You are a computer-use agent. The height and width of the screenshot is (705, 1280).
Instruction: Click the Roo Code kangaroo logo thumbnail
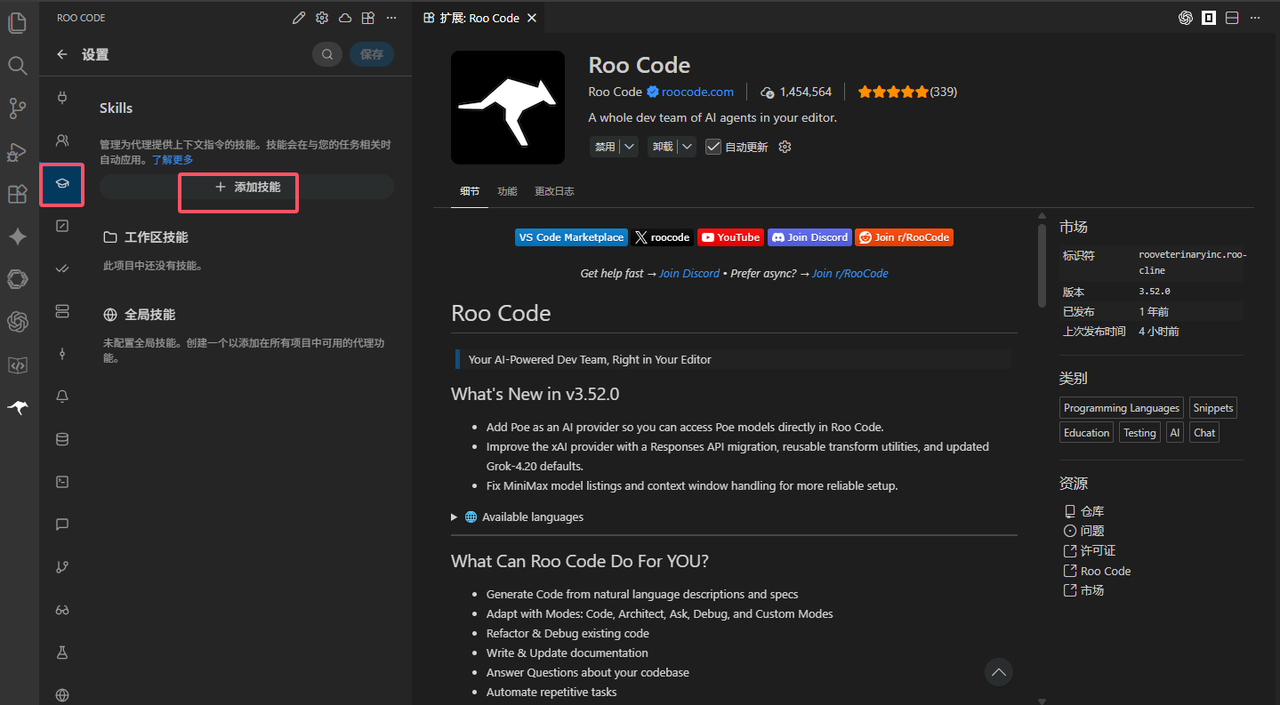click(x=508, y=108)
